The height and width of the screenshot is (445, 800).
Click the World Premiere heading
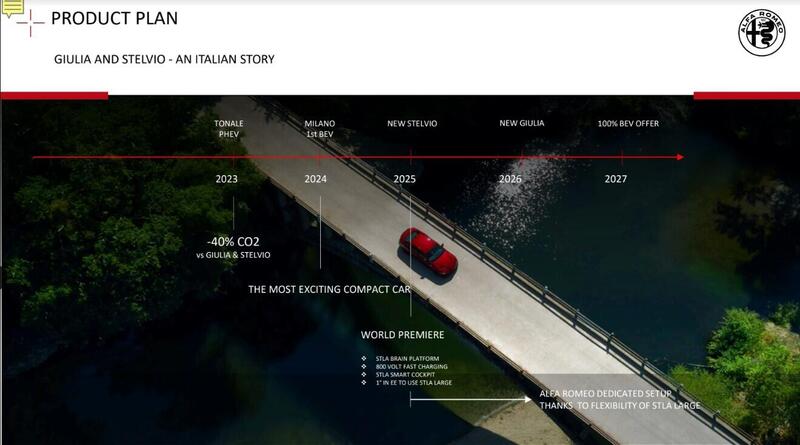pos(402,334)
